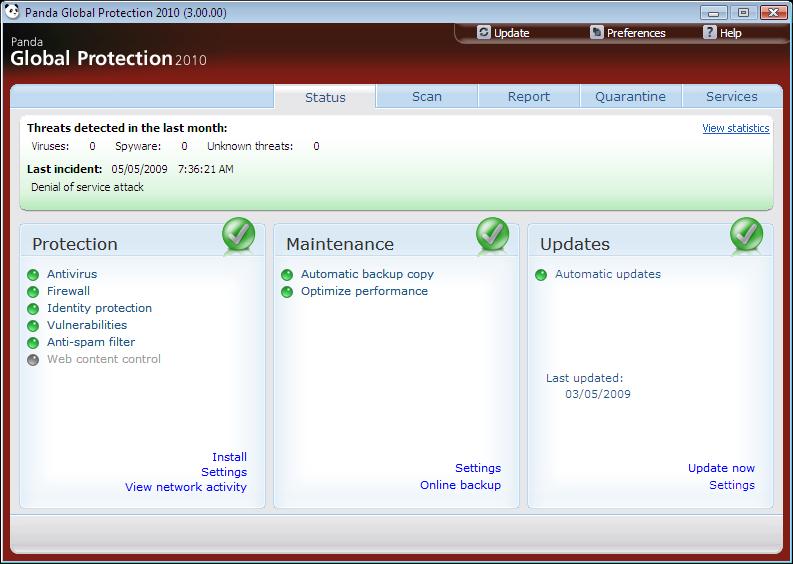Click the Help question mark icon
Screen dimensions: 793x564
710,33
